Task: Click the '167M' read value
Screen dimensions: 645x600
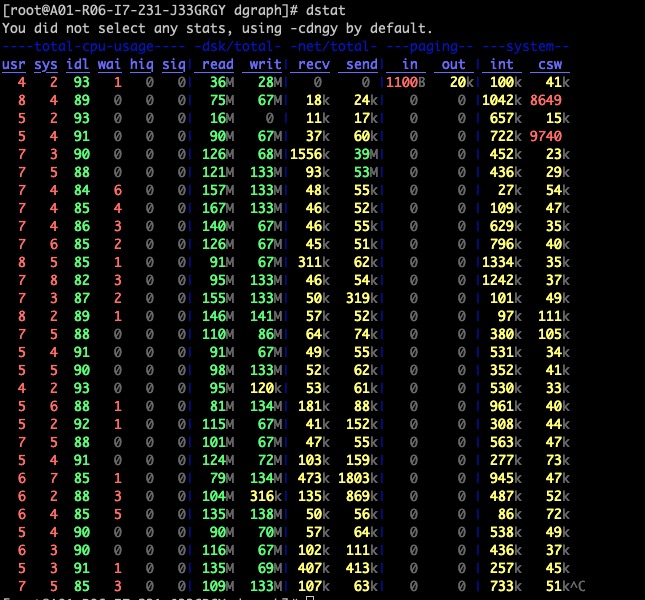Action: (218, 208)
